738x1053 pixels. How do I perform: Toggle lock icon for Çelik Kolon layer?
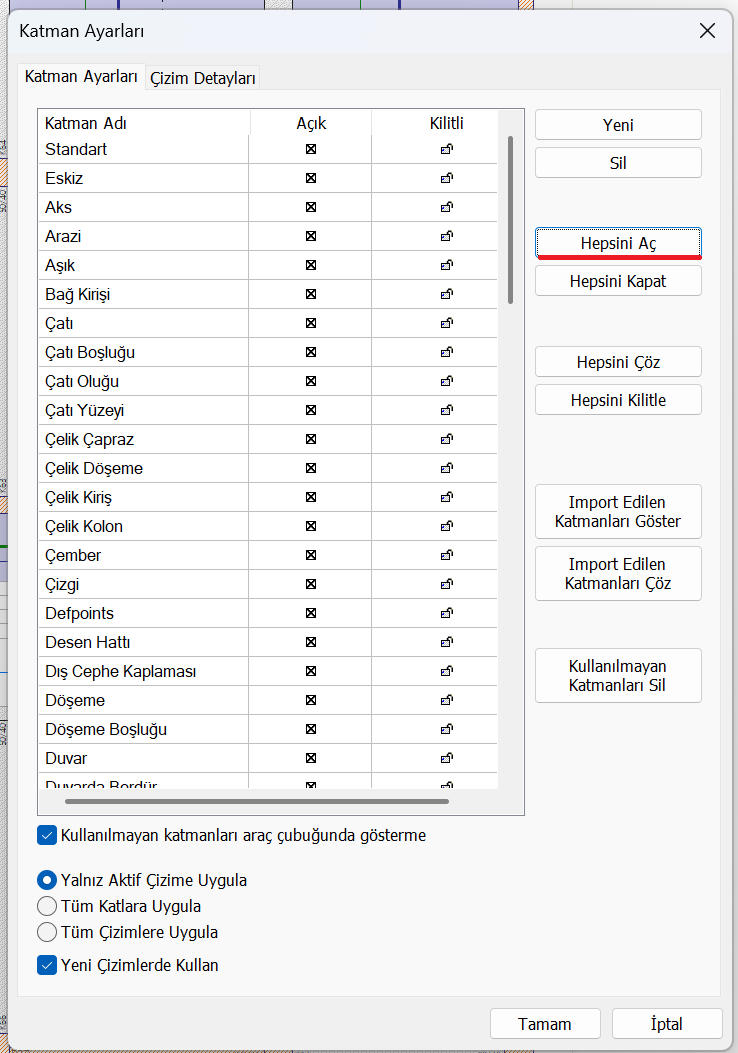coord(447,526)
